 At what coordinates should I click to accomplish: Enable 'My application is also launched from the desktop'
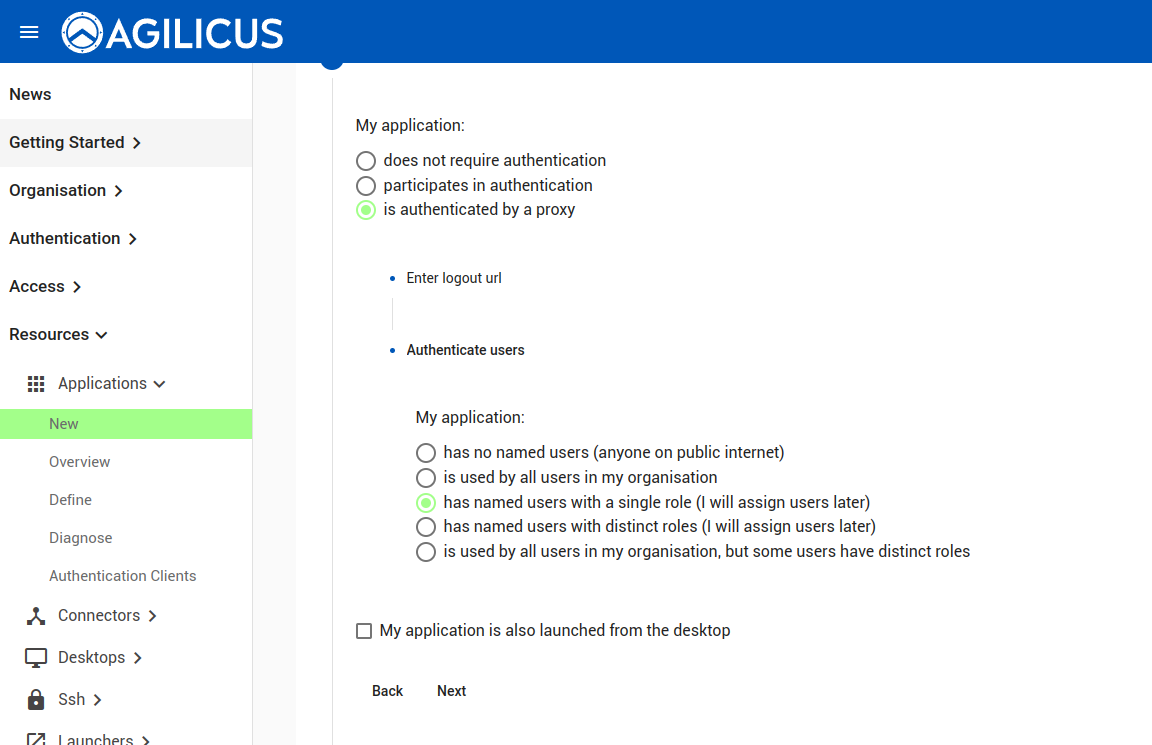364,631
